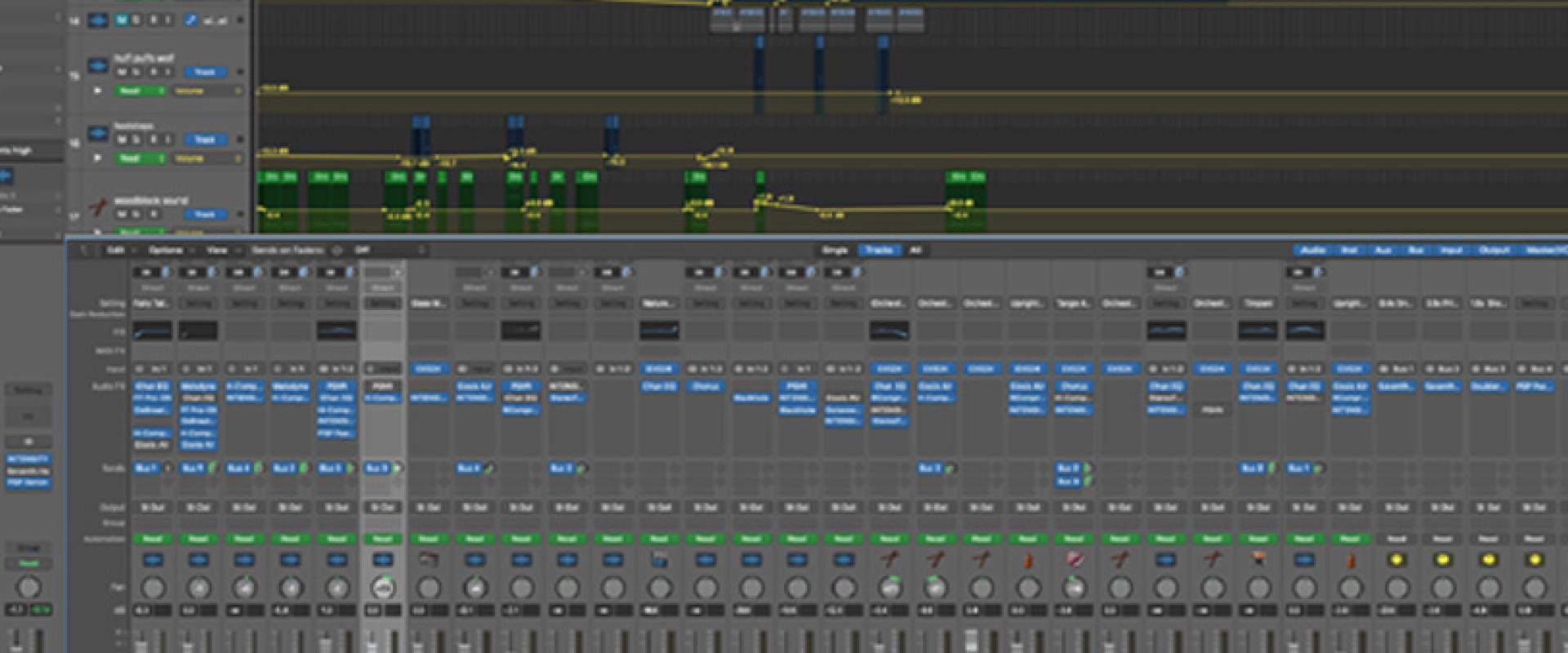The height and width of the screenshot is (653, 1568).
Task: Click the waveform icon on the highlighted channel strip
Action: [x=382, y=560]
